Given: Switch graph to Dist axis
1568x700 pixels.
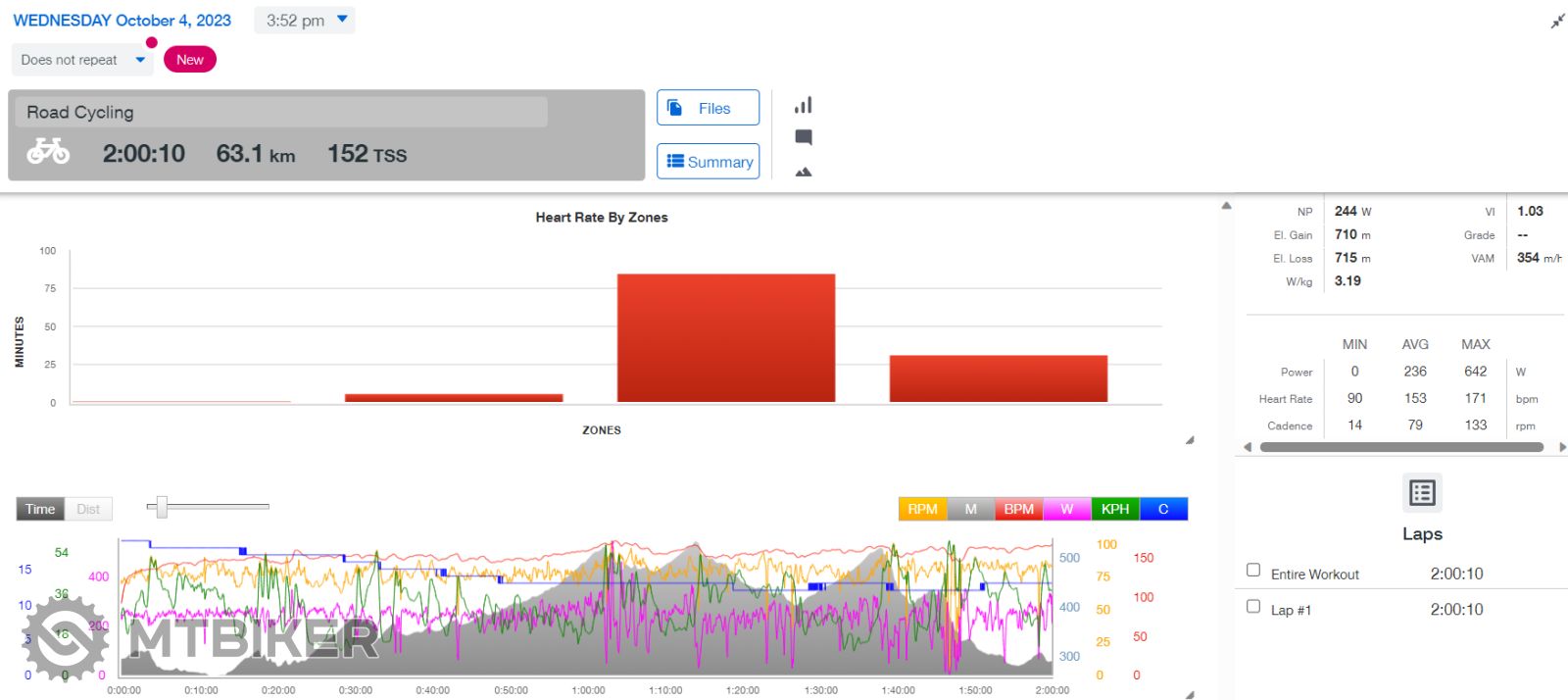Looking at the screenshot, I should point(88,509).
